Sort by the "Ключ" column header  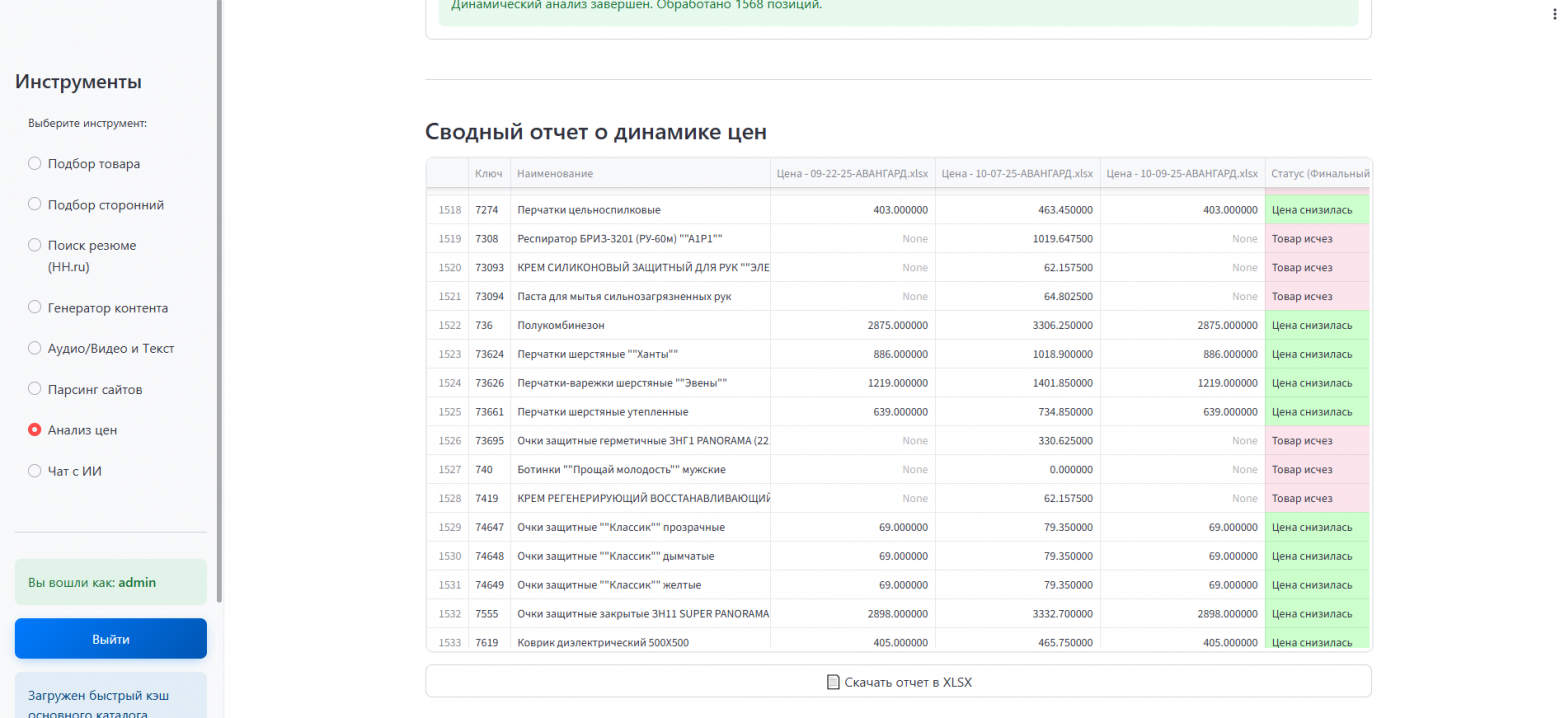[x=489, y=173]
